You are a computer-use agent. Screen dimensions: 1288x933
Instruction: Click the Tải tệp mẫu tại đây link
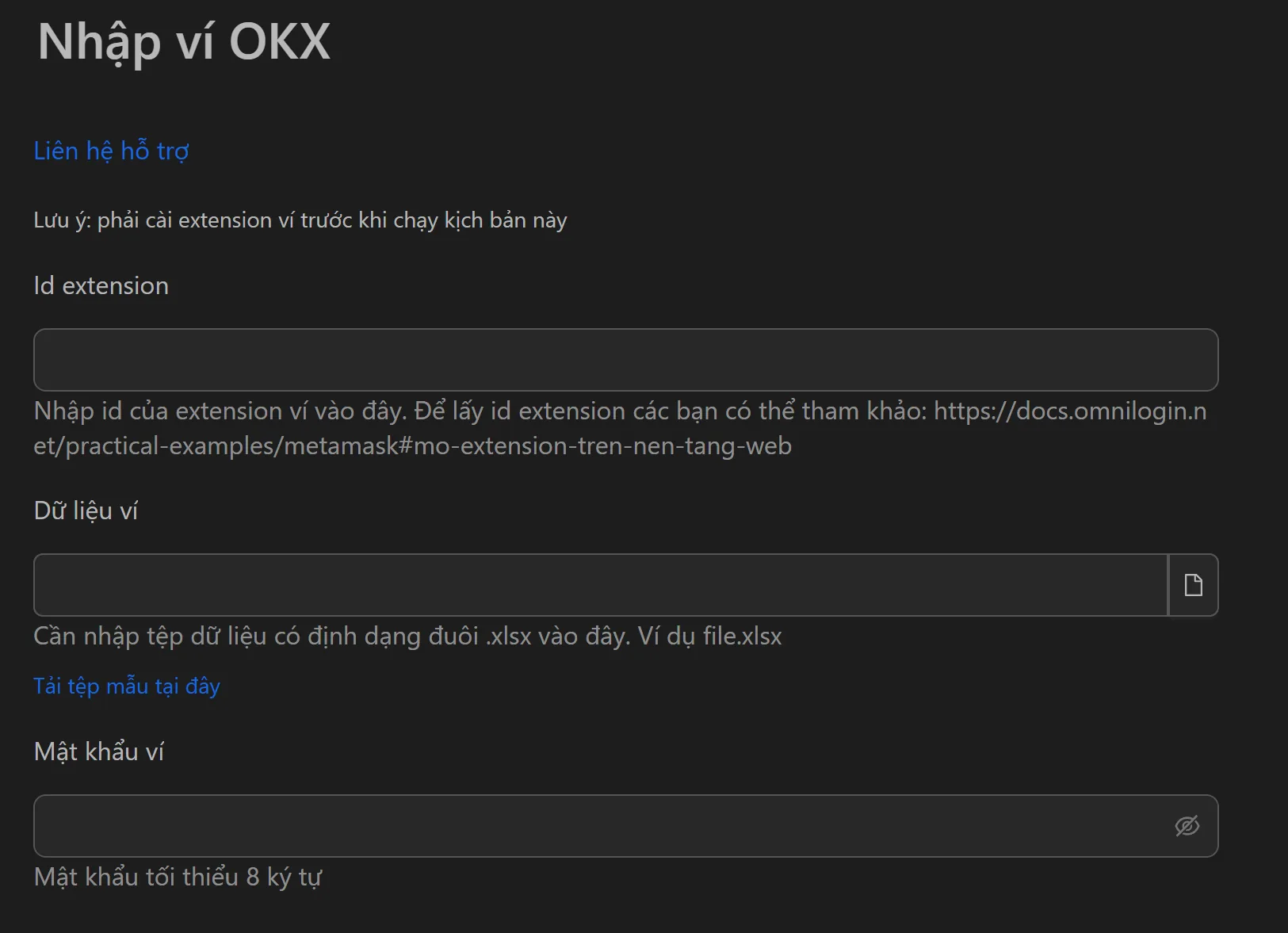point(127,686)
